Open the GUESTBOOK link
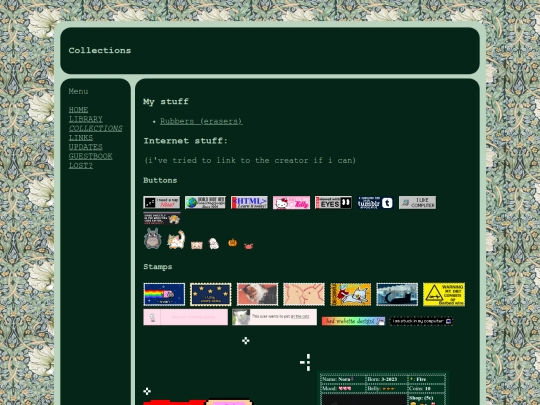This screenshot has height=405, width=540. click(x=90, y=156)
